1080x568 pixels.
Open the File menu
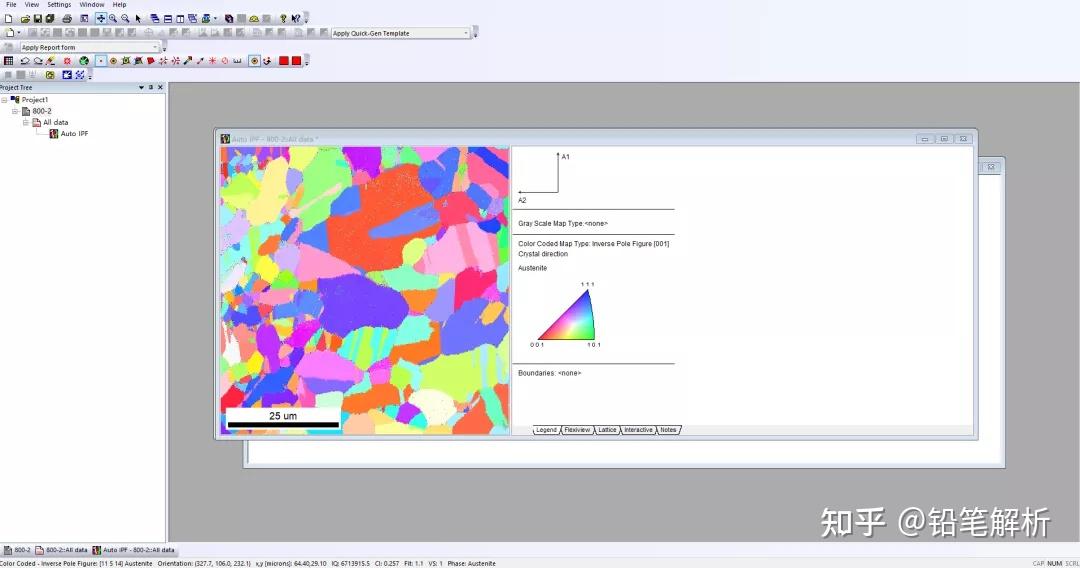click(11, 4)
